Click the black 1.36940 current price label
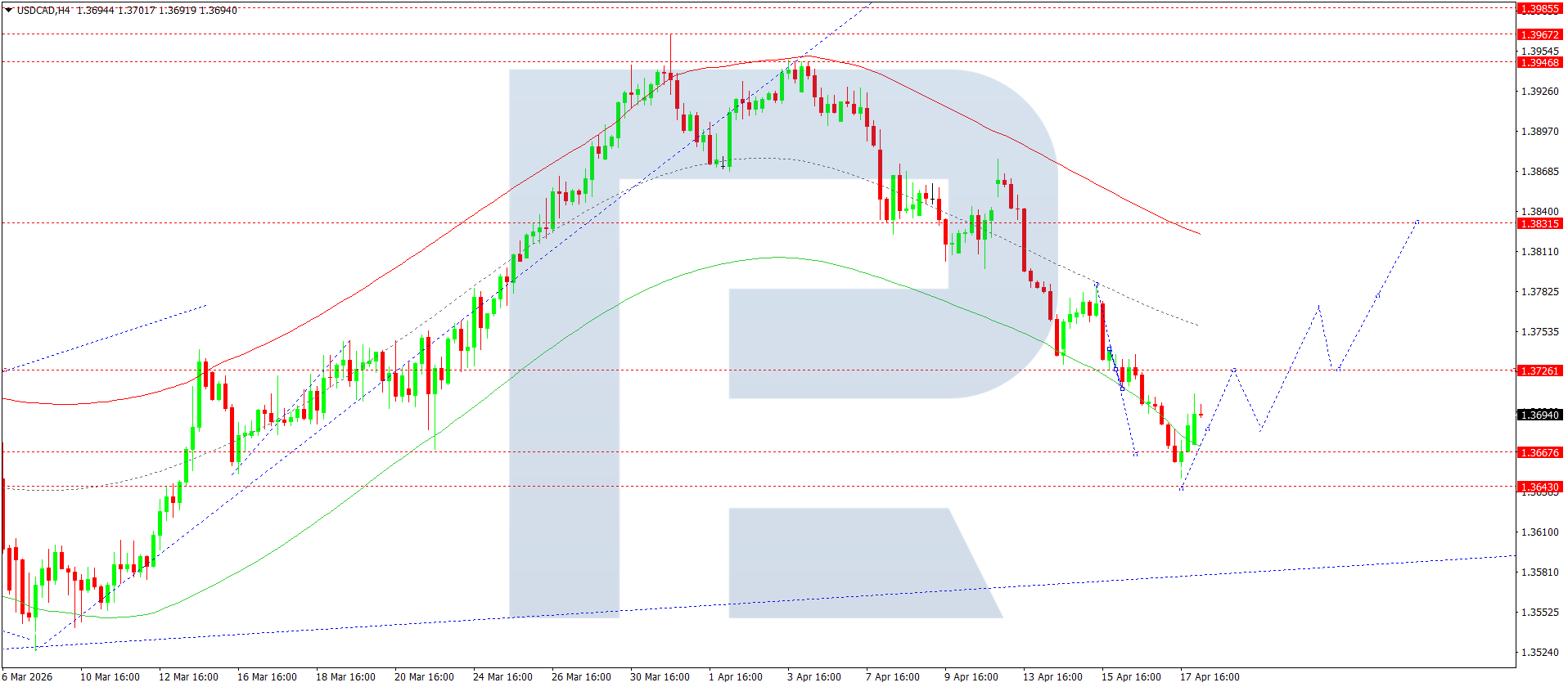This screenshot has height=687, width=1568. tap(1539, 415)
